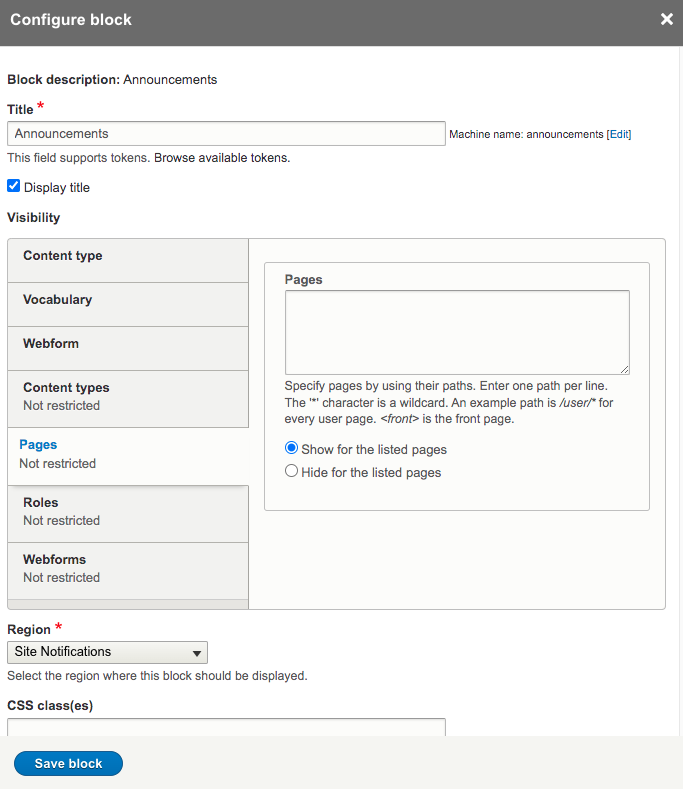683x789 pixels.
Task: Expand the Region dropdown showing Site Notifications
Action: click(x=107, y=653)
